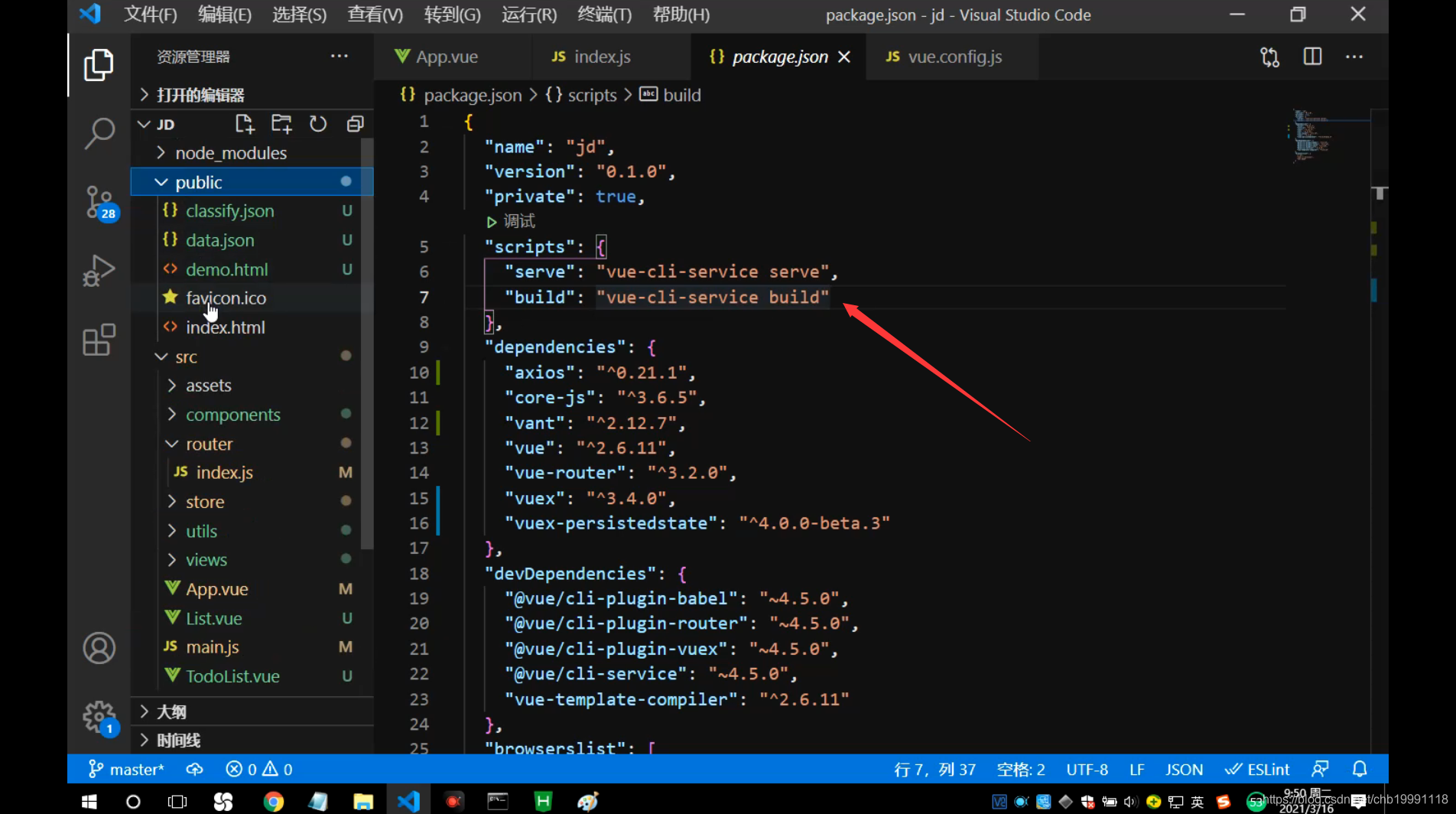Expand the Open Editors section
This screenshot has width=1456, height=814.
(x=252, y=95)
